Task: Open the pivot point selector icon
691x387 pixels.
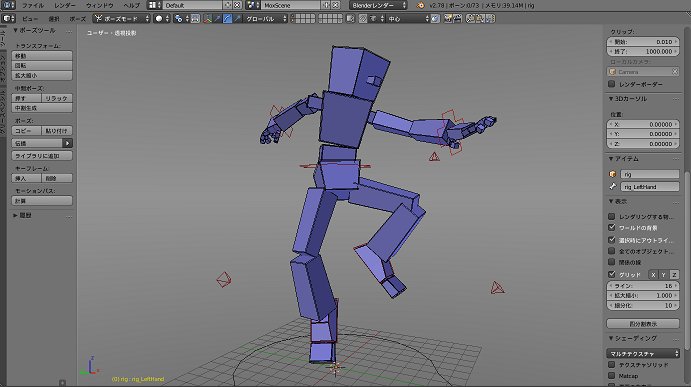Action: point(181,19)
